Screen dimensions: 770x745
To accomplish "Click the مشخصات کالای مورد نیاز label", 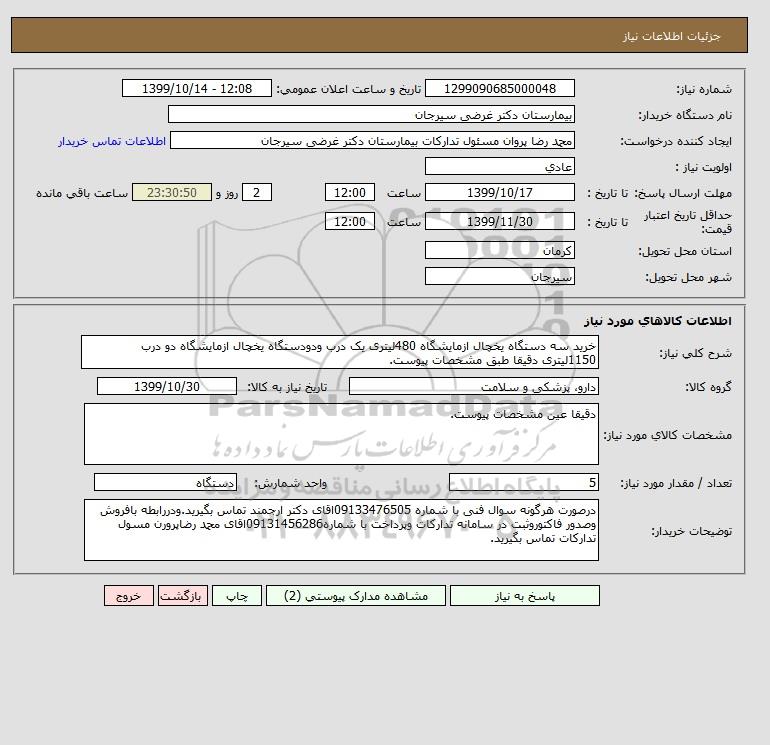I will pos(668,435).
